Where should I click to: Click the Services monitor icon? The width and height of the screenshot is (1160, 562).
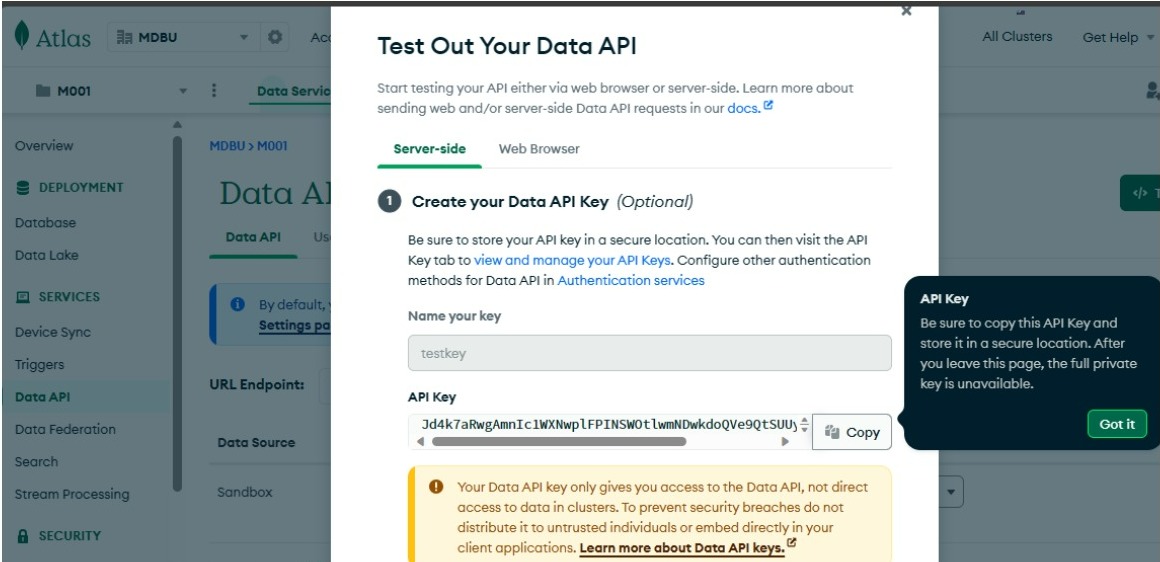tap(23, 297)
